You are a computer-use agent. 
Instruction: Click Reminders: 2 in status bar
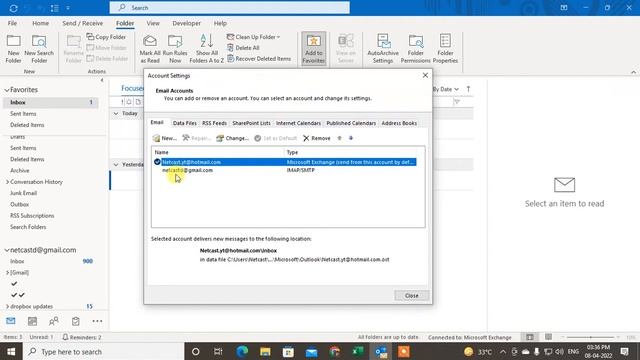(x=82, y=337)
